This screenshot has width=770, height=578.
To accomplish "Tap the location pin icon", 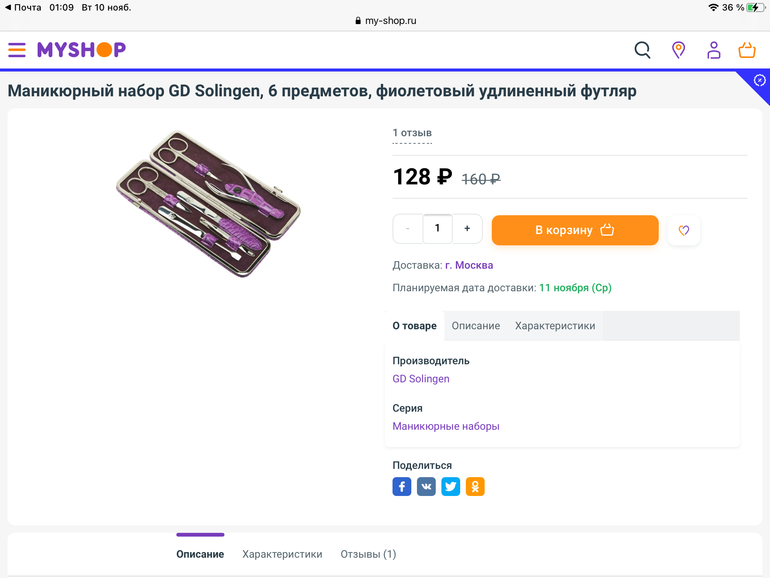I will [x=679, y=50].
